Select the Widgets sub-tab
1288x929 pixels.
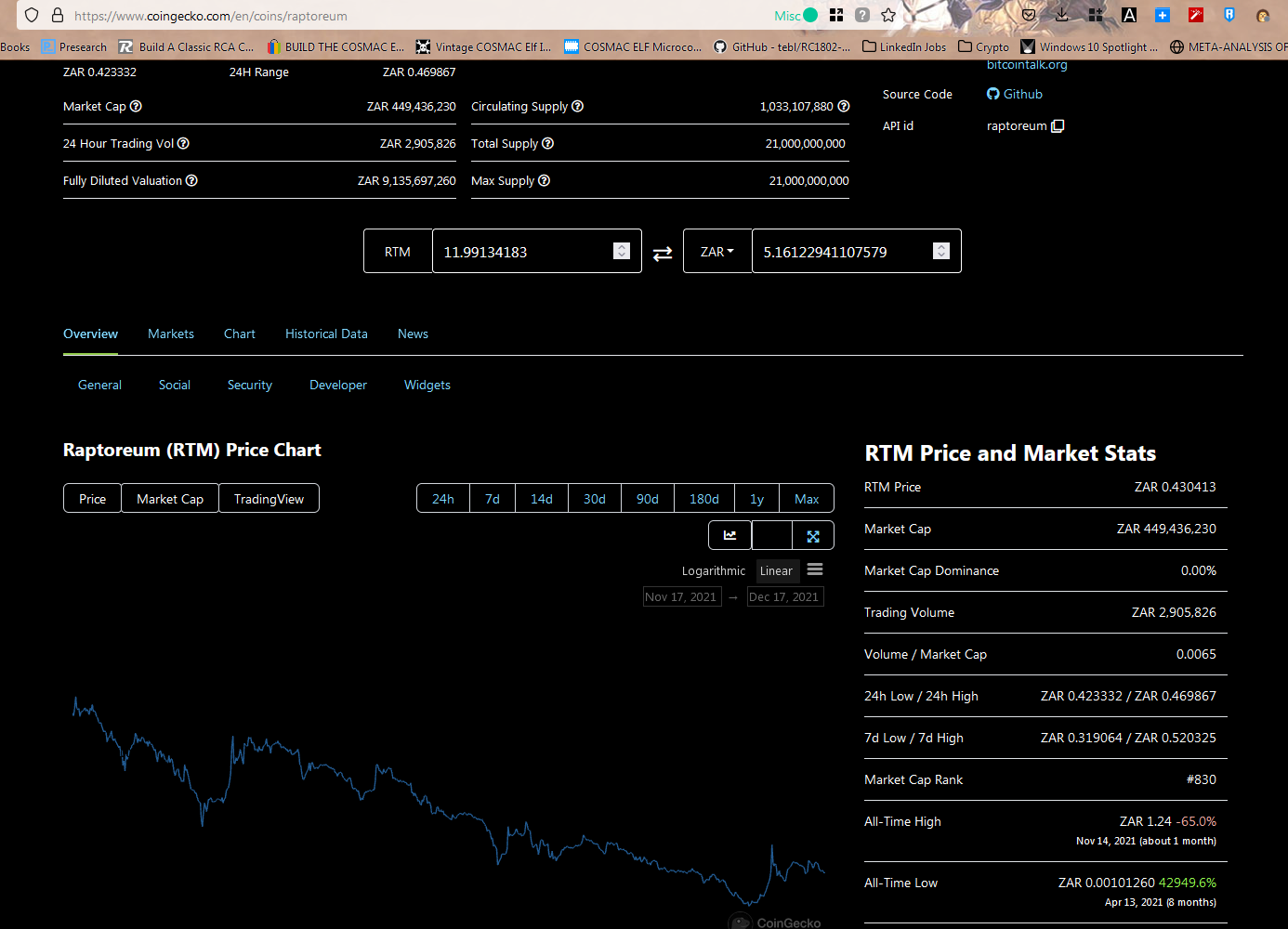click(x=427, y=385)
